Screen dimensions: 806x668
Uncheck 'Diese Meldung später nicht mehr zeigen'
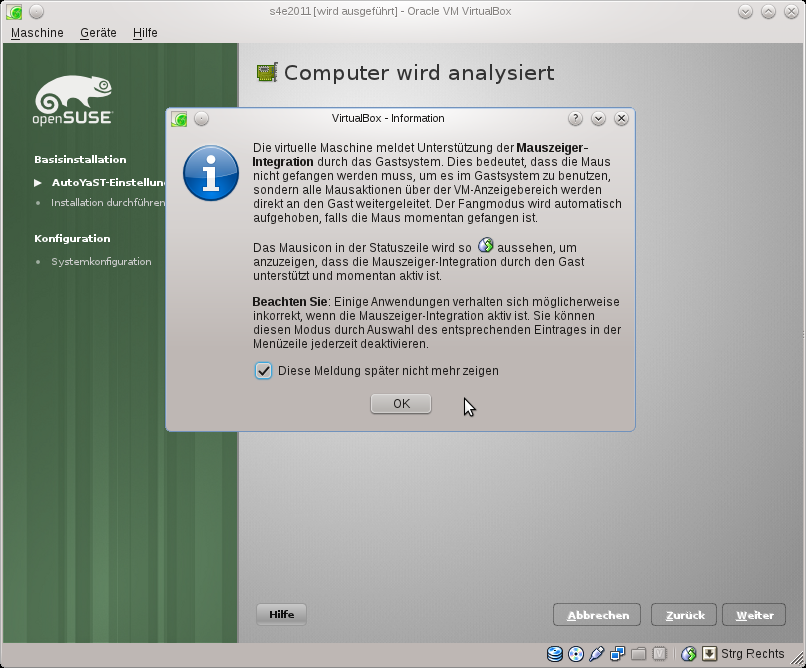coord(263,370)
